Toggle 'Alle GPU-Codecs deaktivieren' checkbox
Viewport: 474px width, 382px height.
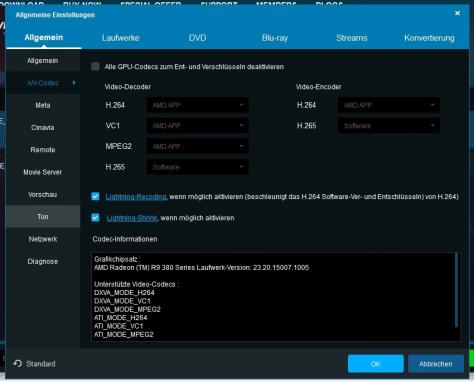click(x=95, y=67)
